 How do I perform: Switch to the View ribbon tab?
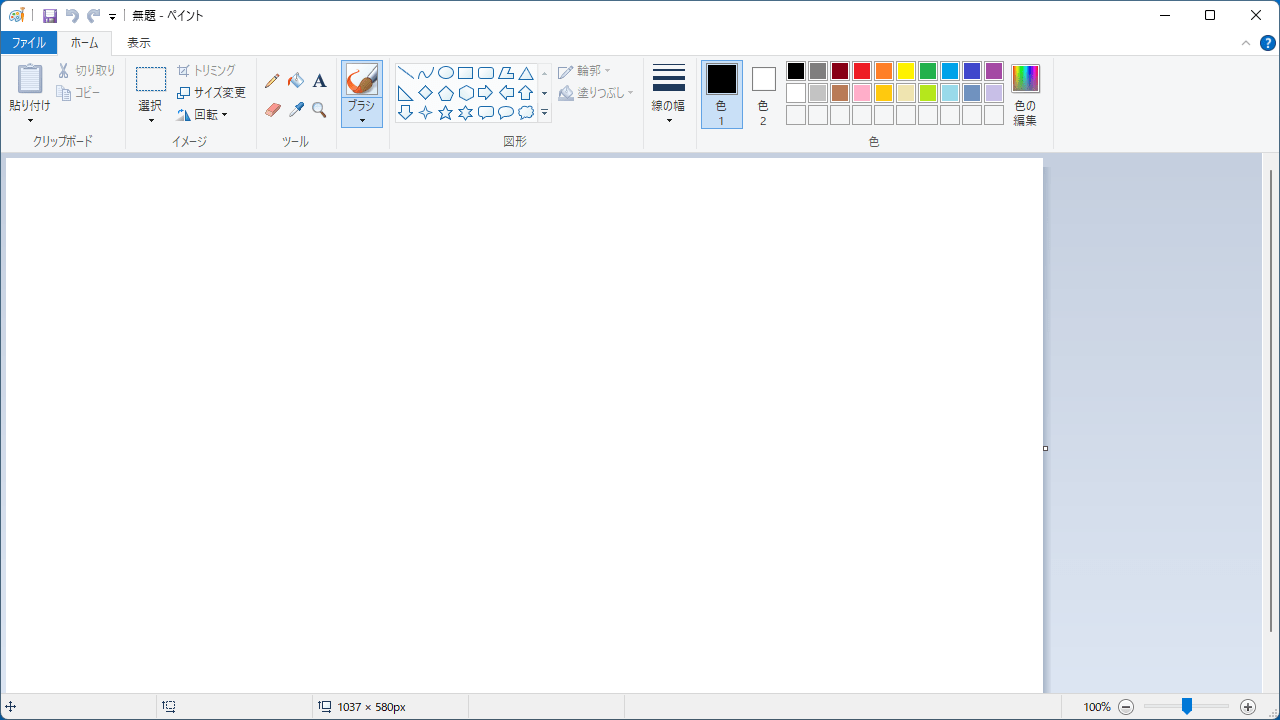pos(139,43)
